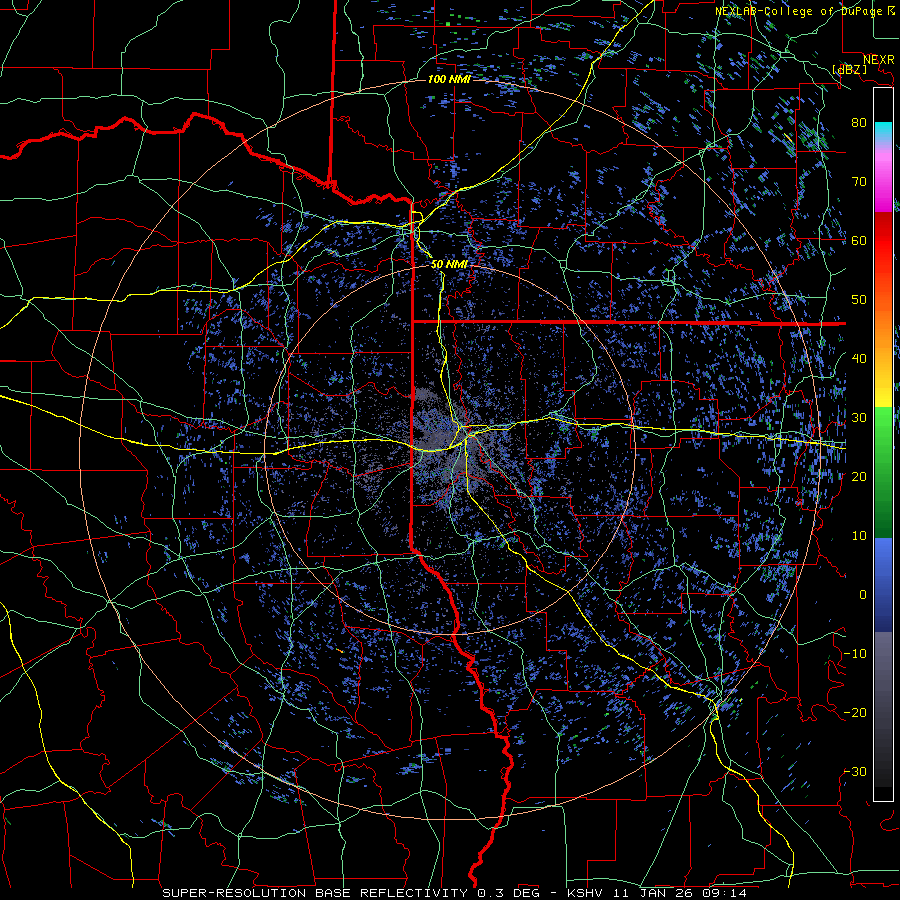Image resolution: width=900 pixels, height=900 pixels.
Task: Click the 70 value on the dBZ scale
Action: 859,181
